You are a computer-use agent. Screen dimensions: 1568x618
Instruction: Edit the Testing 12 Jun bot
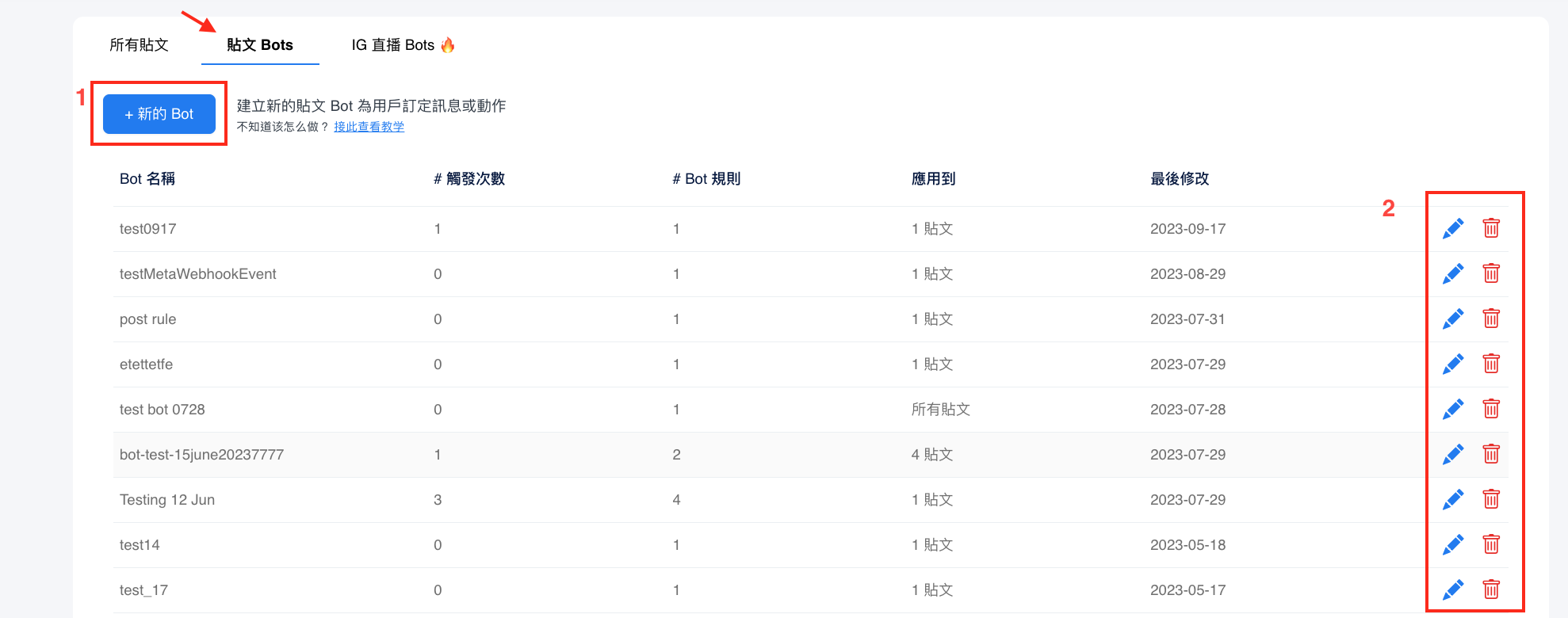1452,500
